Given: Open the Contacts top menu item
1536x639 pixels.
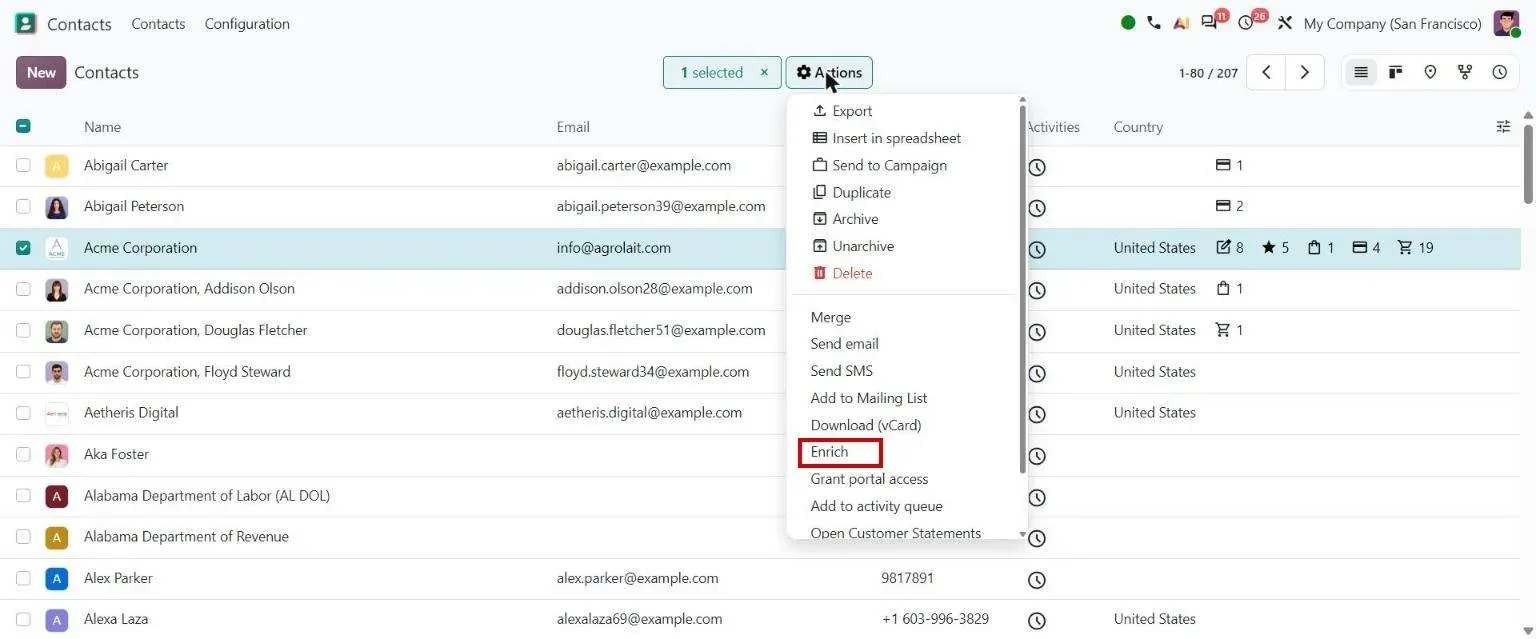Looking at the screenshot, I should coord(158,23).
